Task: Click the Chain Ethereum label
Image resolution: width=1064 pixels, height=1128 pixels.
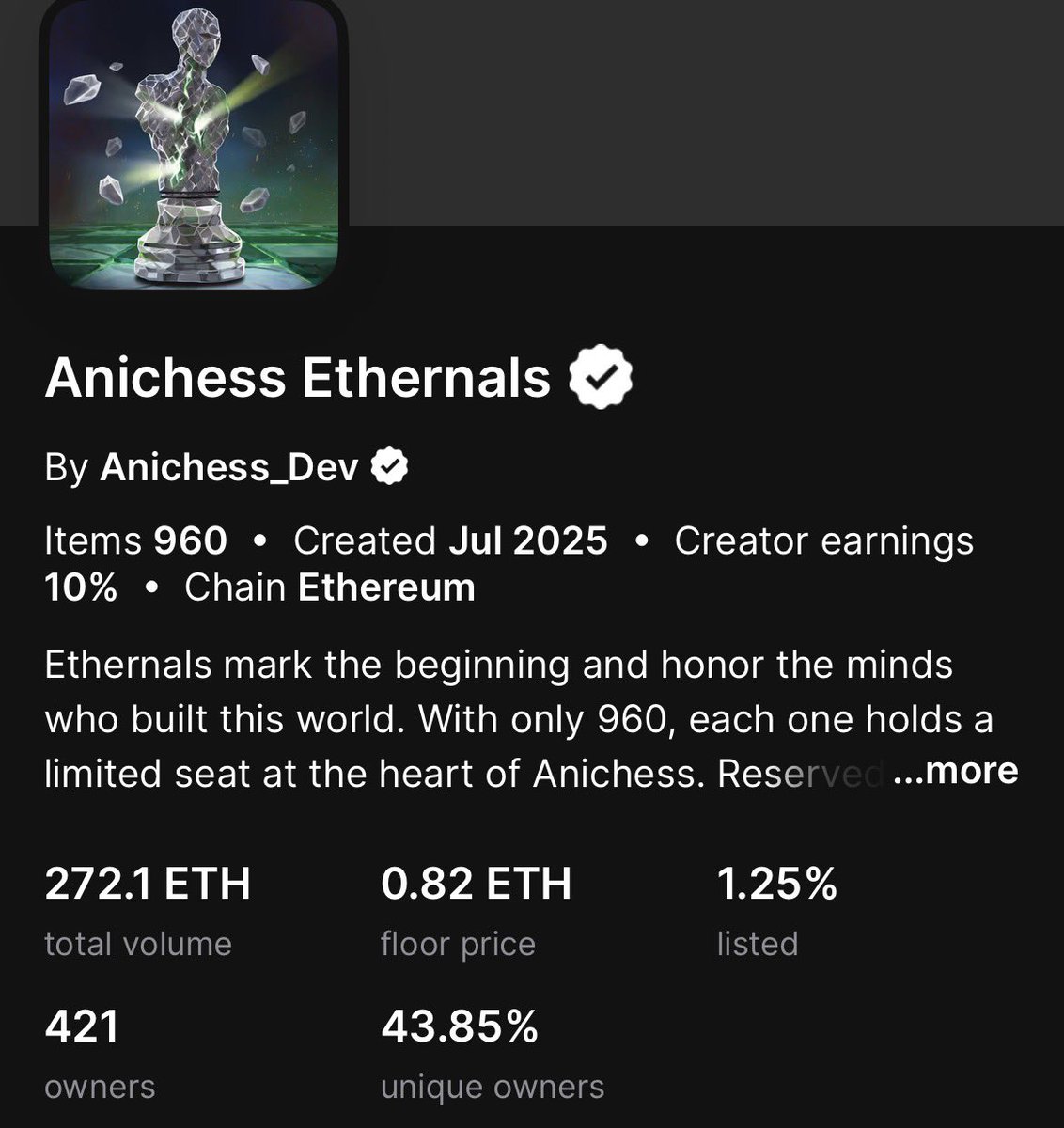Action: [330, 587]
